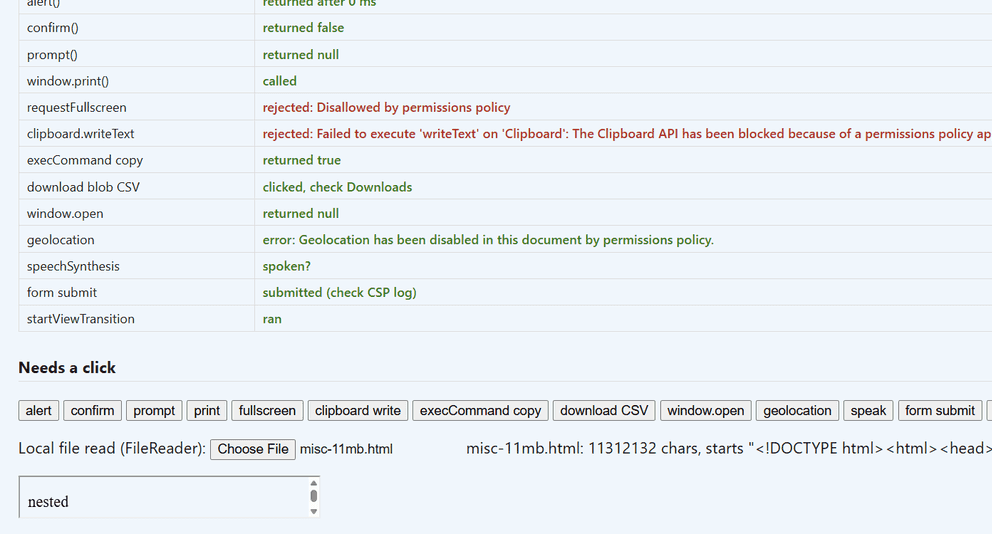Click the speak button
The height and width of the screenshot is (534, 992).
pyautogui.click(x=868, y=411)
